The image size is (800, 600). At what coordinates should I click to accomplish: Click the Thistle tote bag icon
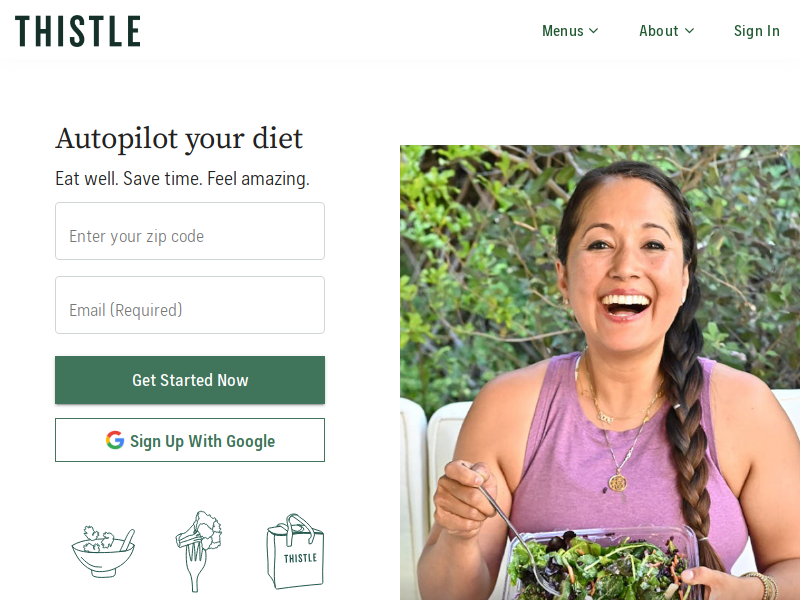point(295,552)
